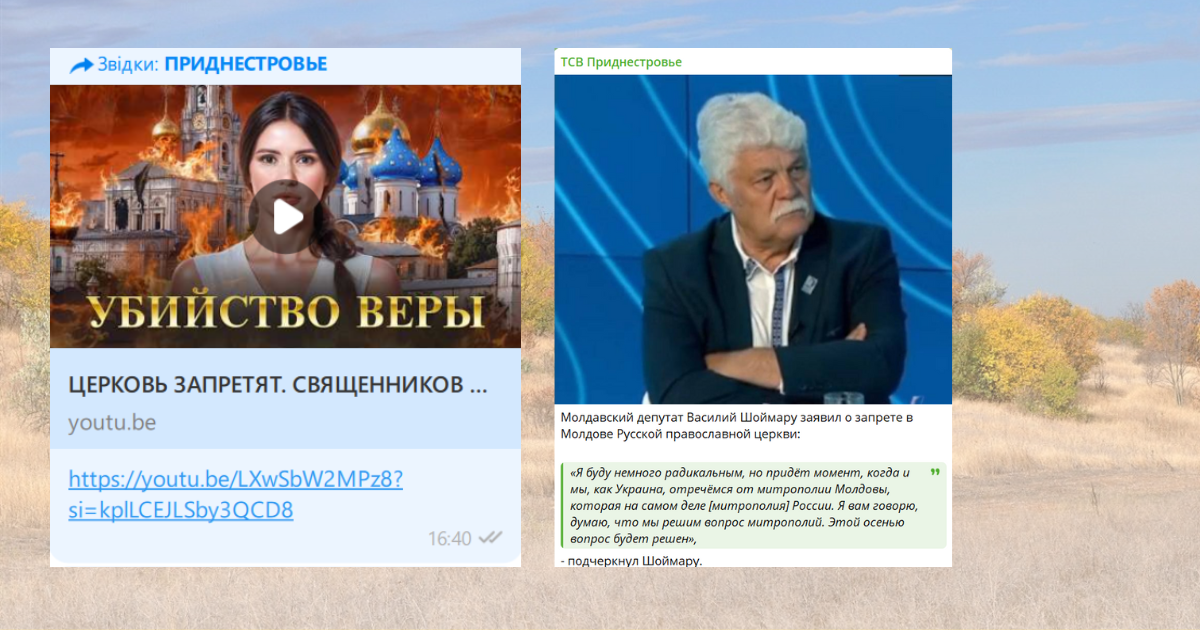
Task: Click the 16:40 message timestamp
Action: 449,539
